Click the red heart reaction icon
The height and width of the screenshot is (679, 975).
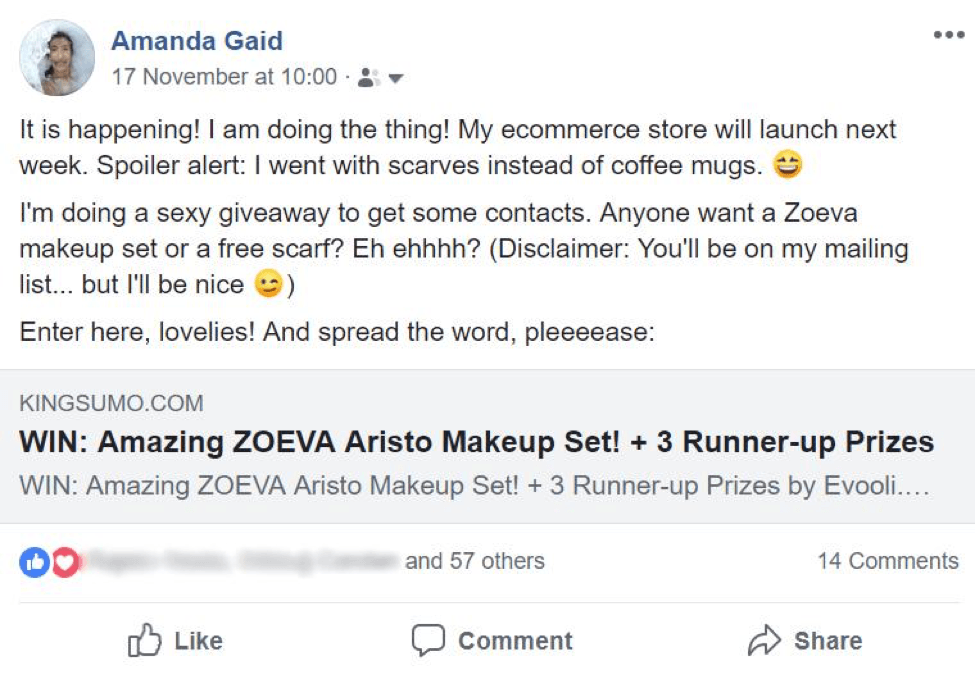(x=64, y=562)
